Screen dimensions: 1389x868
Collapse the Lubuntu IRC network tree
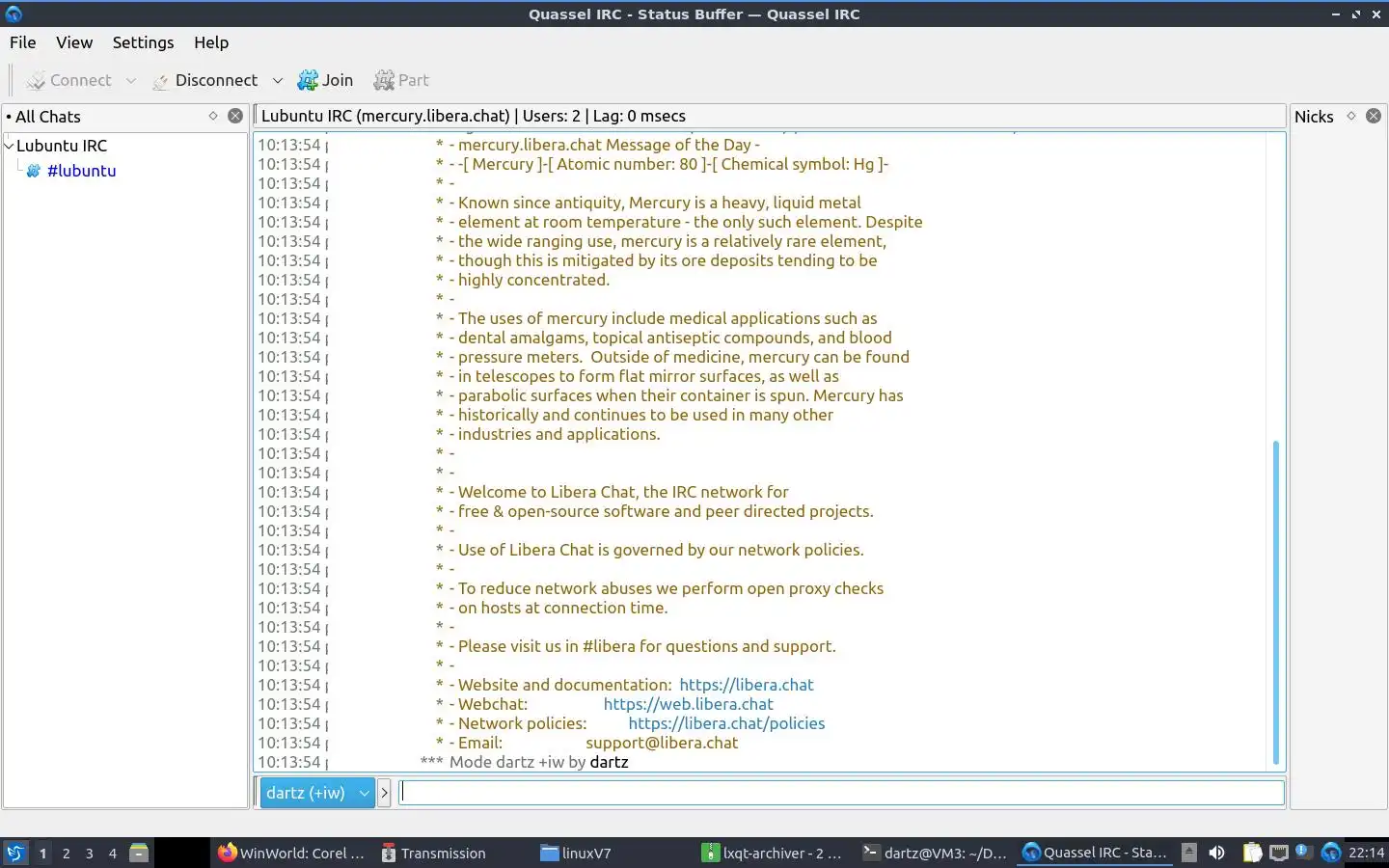click(9, 146)
